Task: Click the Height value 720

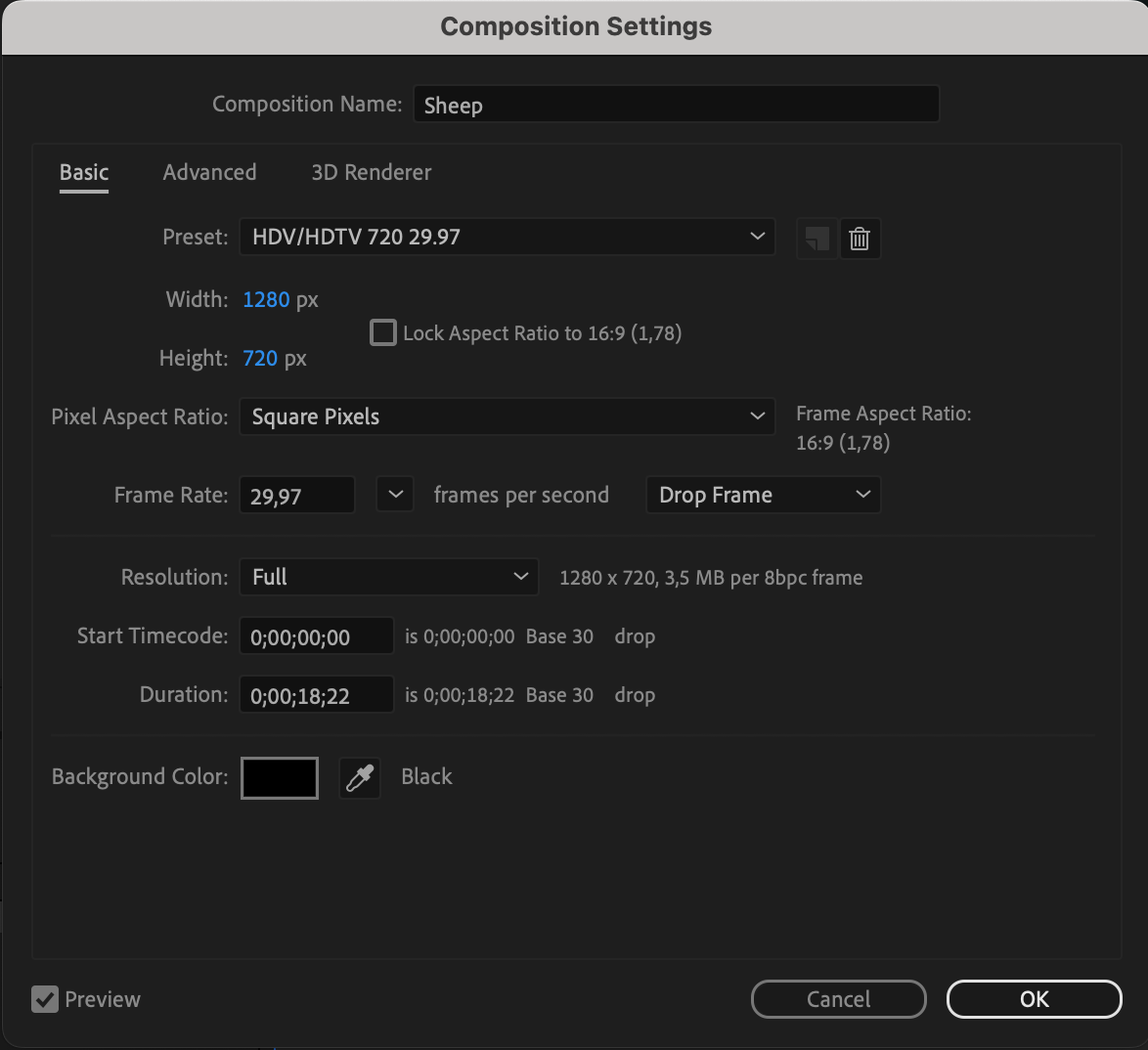Action: [260, 359]
